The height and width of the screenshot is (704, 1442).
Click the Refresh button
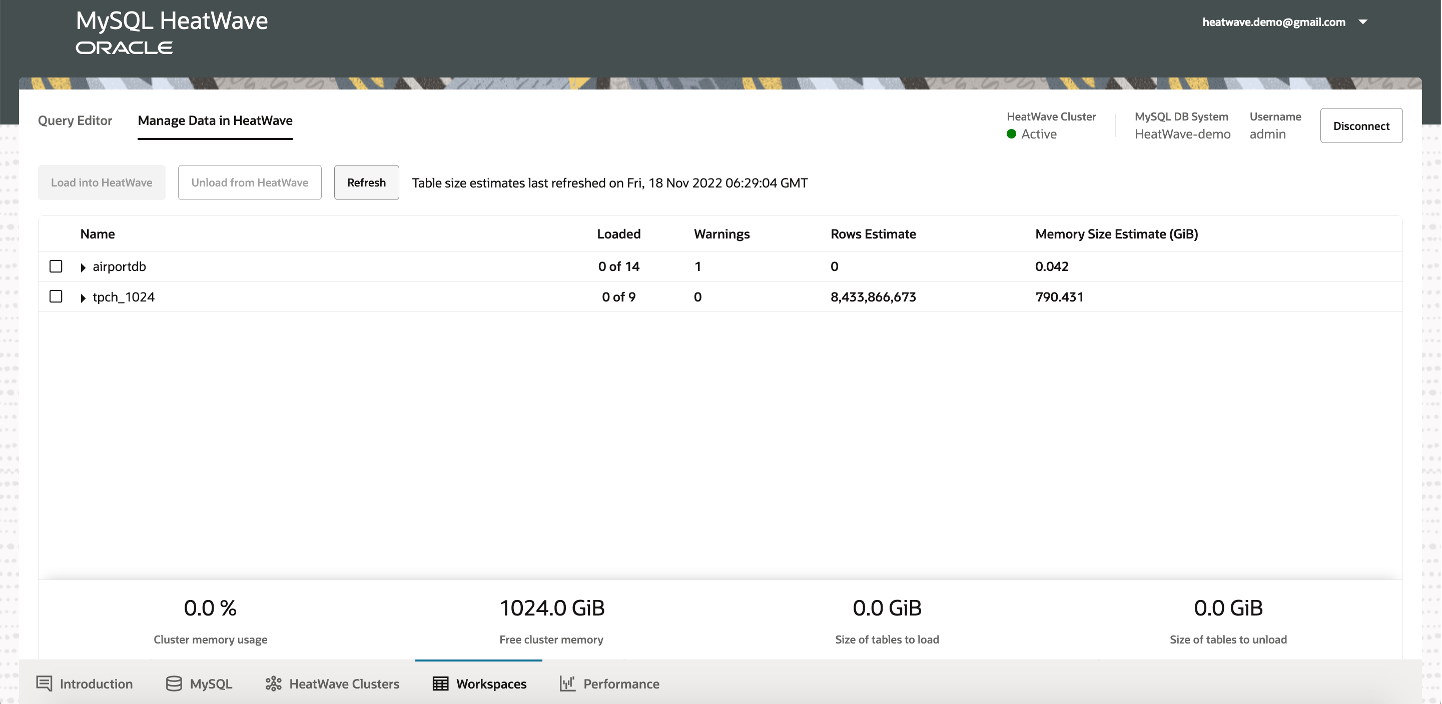(366, 182)
